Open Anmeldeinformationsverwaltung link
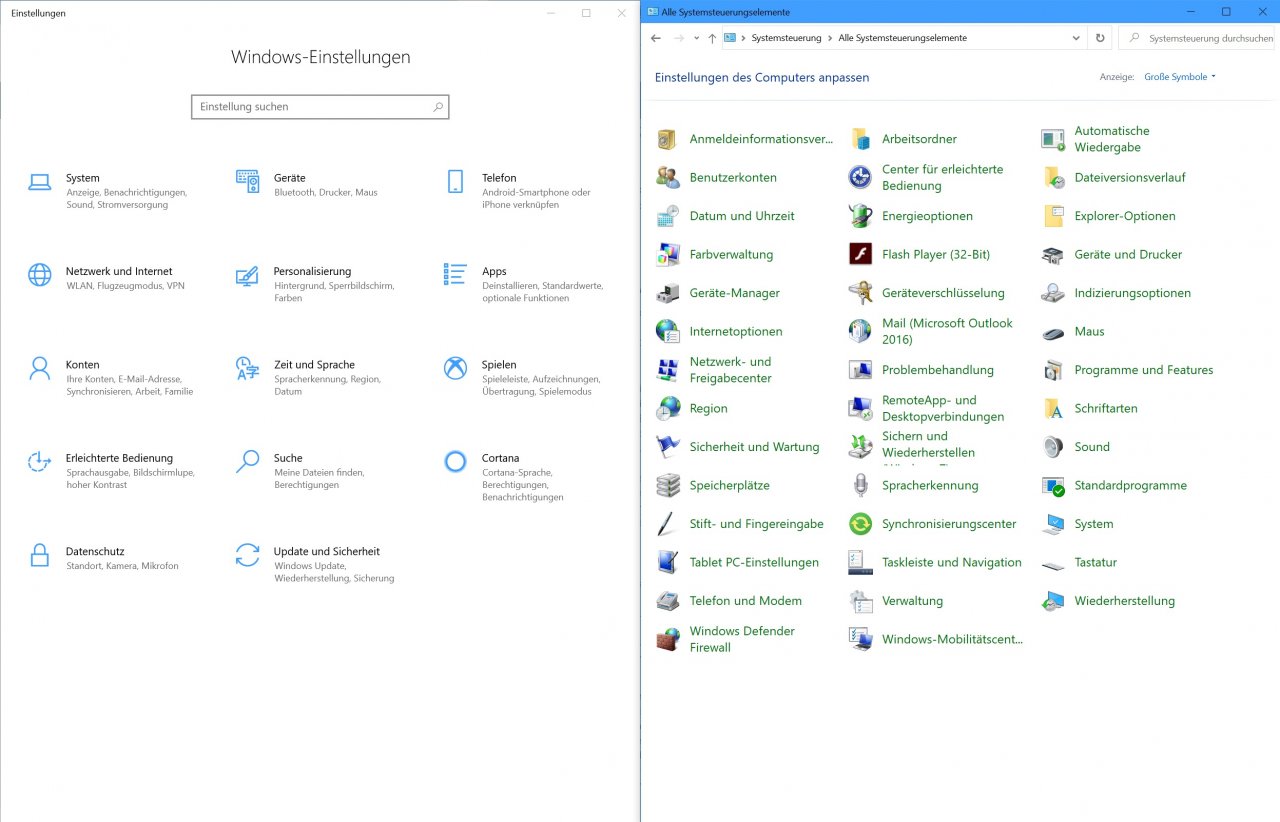 tap(761, 139)
